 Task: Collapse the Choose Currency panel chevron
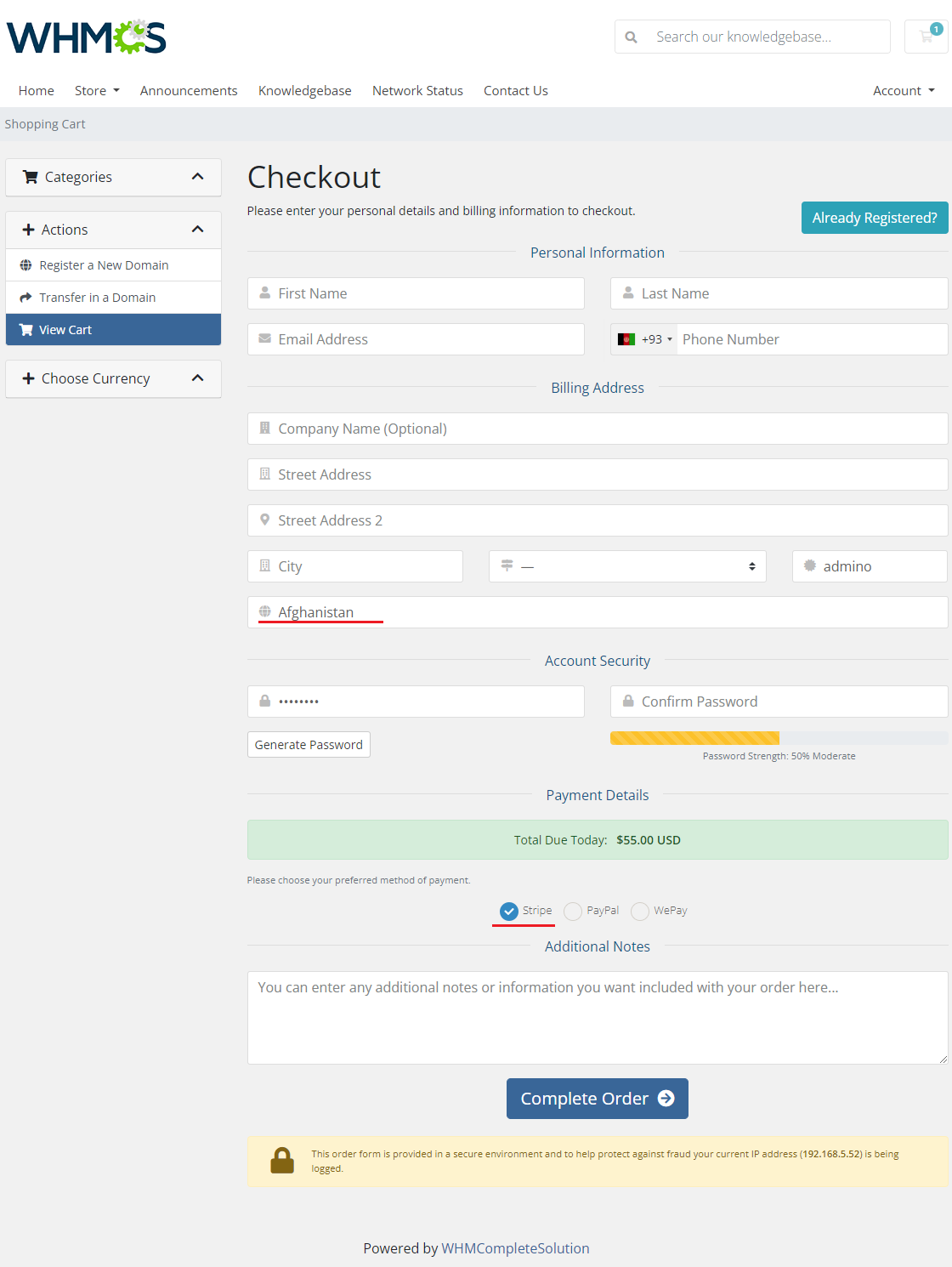click(198, 378)
